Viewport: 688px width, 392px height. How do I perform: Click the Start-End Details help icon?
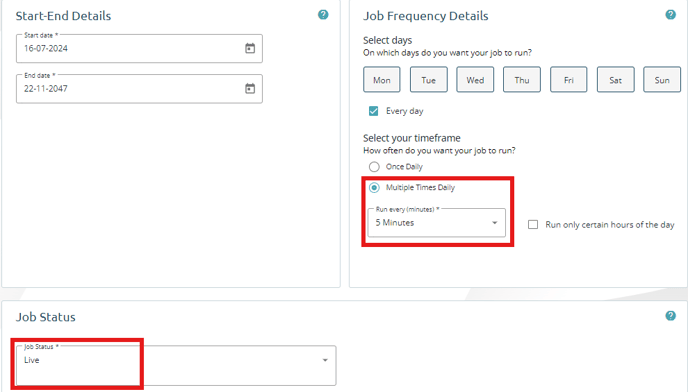(x=323, y=15)
